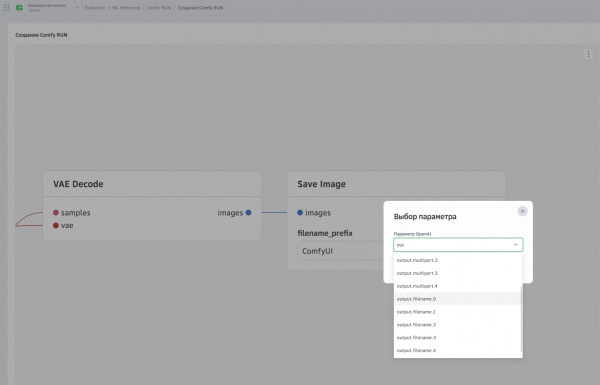Go to Evolution breadcrumb link
600x385 pixels.
pos(95,8)
